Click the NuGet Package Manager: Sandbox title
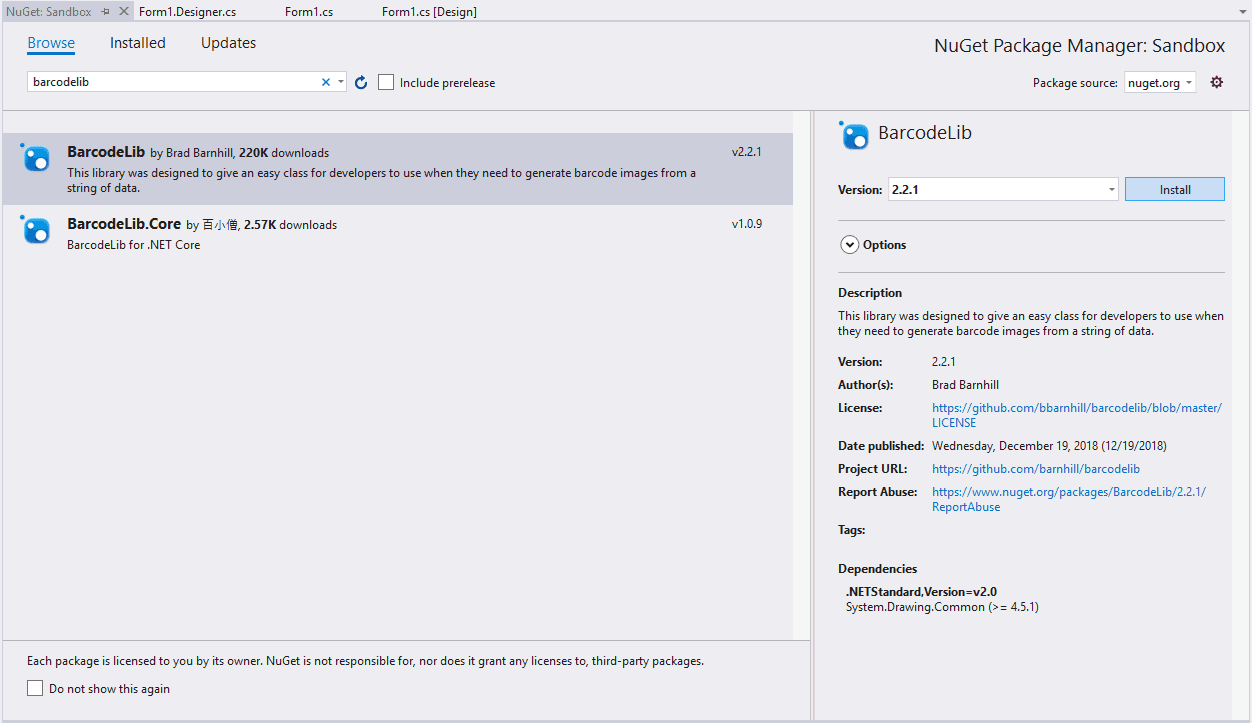Viewport: 1252px width, 723px height. [1079, 46]
